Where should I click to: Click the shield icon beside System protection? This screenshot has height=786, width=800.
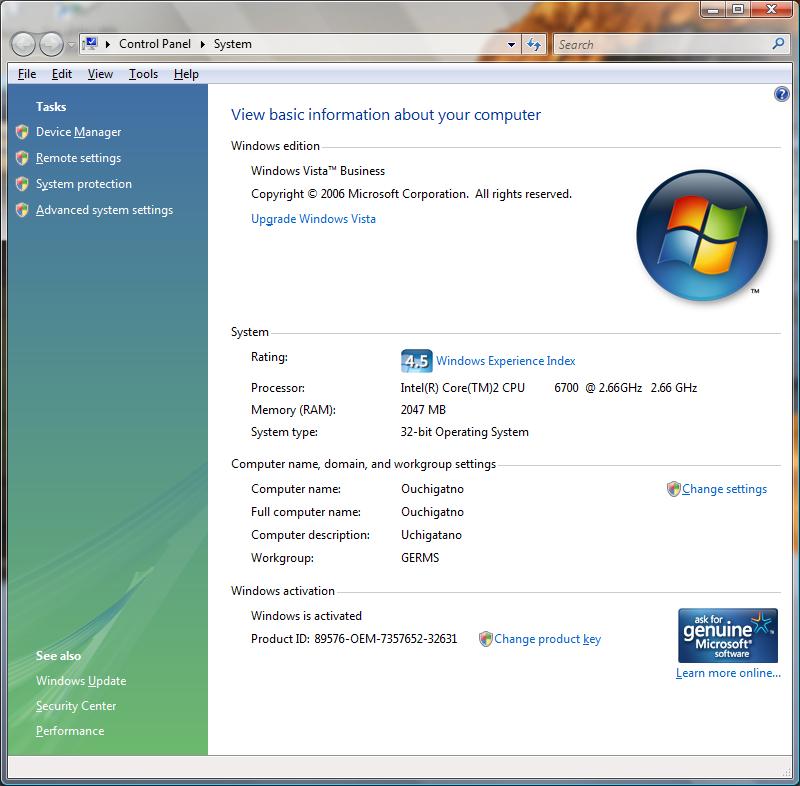[x=22, y=184]
